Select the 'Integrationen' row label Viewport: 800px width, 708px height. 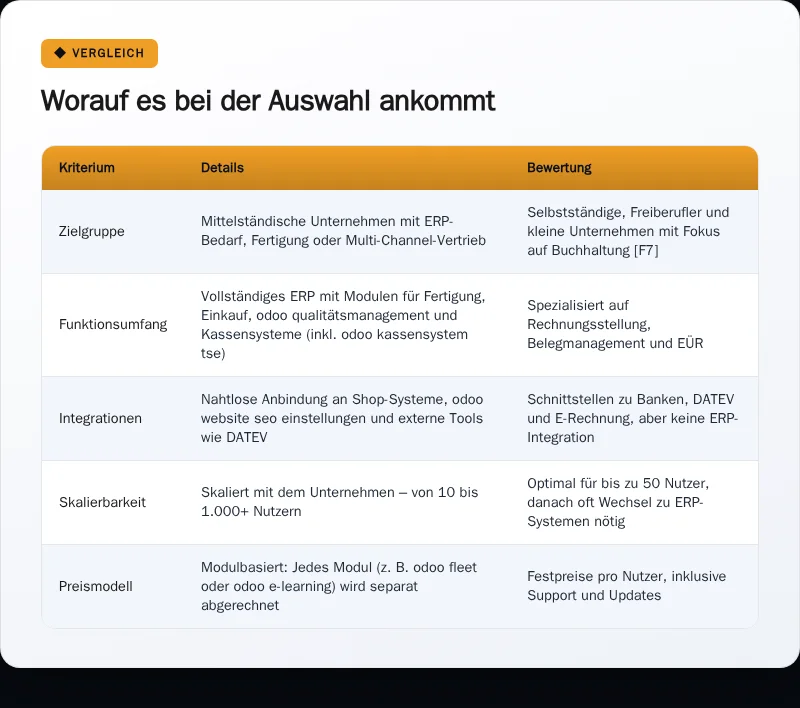101,418
